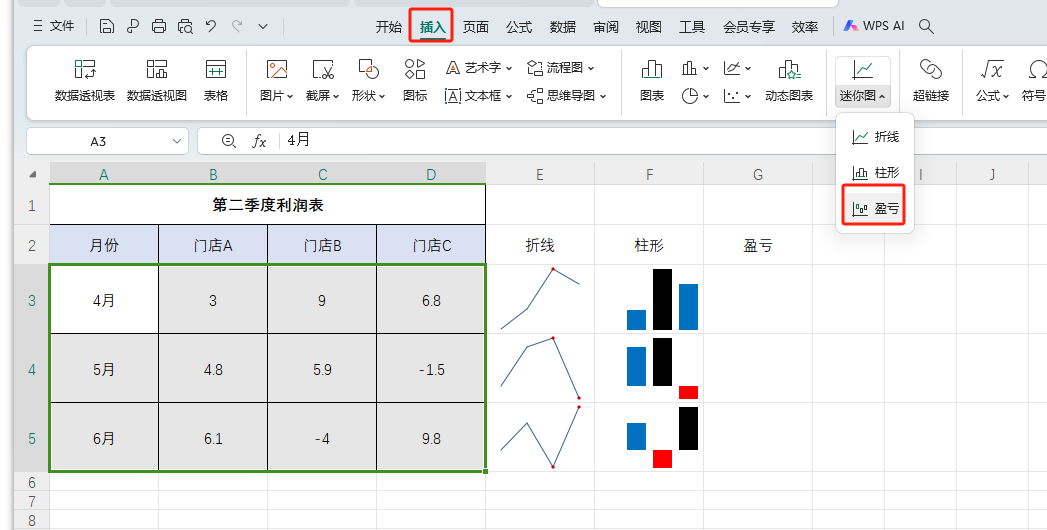The height and width of the screenshot is (530, 1047).
Task: Open the pie chart type dropdown
Action: click(x=695, y=96)
